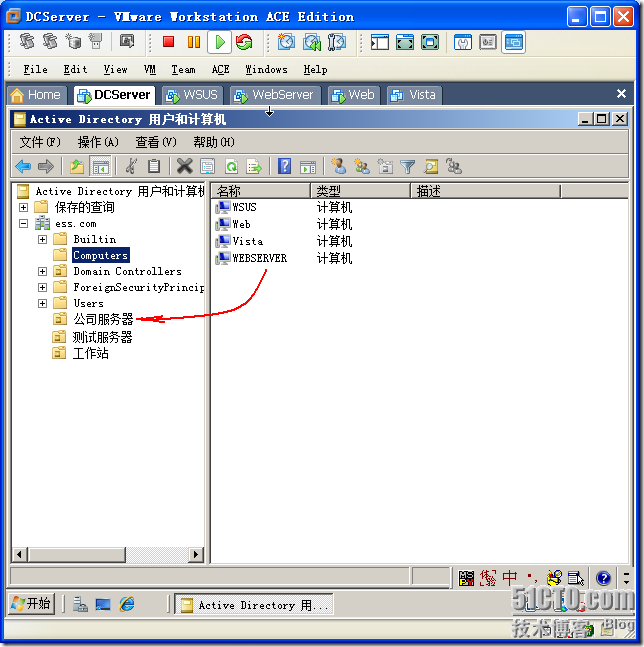Click the tree pane left scroll arrow

(x=19, y=555)
